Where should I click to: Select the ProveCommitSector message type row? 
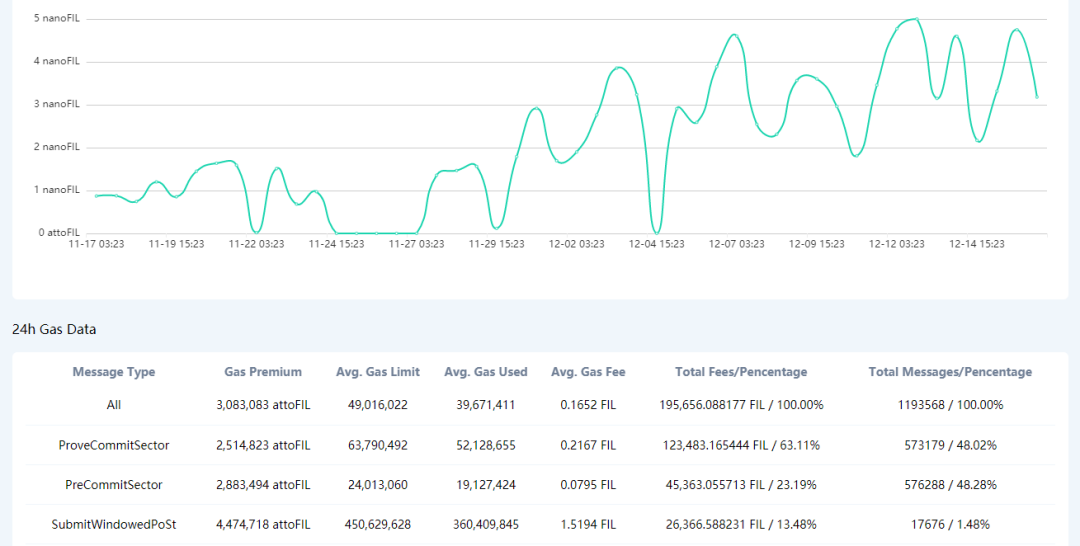(114, 445)
